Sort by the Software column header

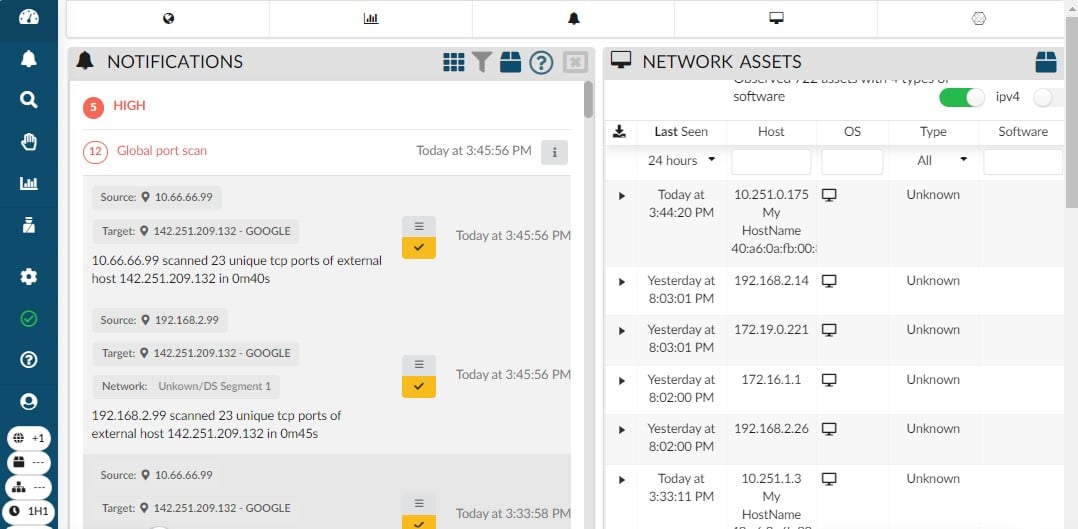pyautogui.click(x=1023, y=131)
